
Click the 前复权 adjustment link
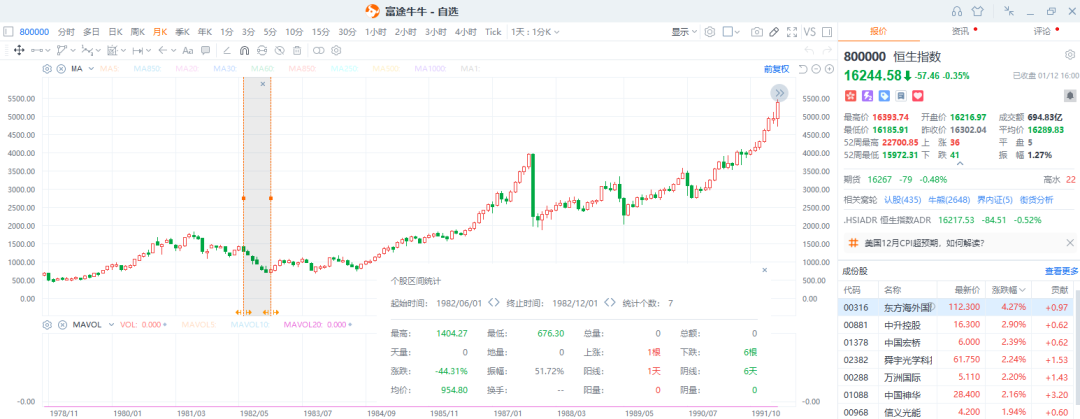pos(776,69)
